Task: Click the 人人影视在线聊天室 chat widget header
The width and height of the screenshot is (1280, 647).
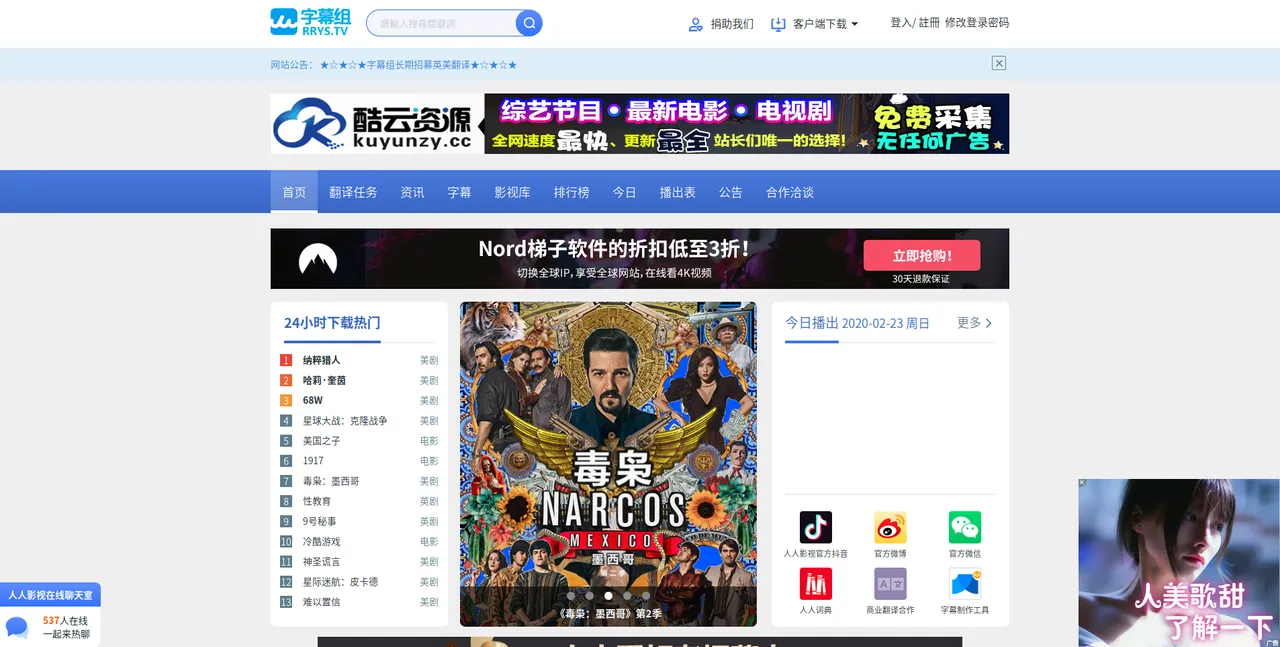Action: click(50, 595)
